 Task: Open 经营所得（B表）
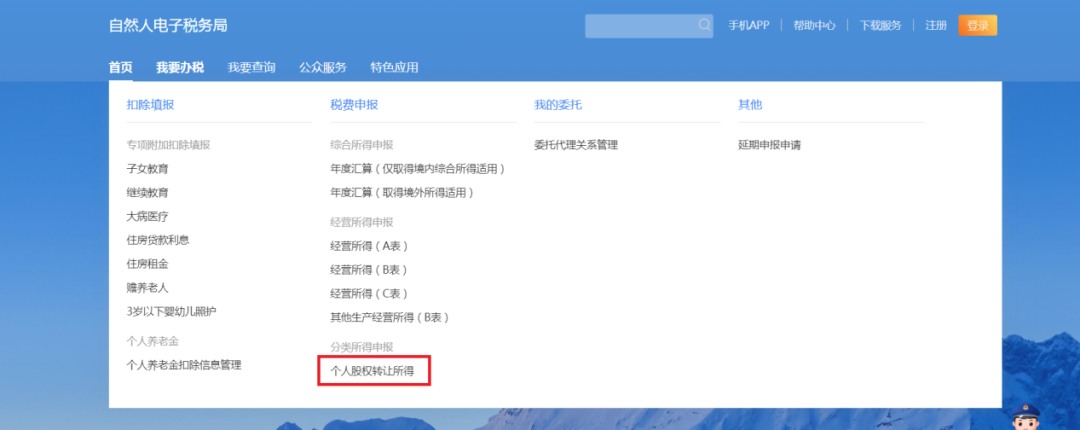pos(370,269)
